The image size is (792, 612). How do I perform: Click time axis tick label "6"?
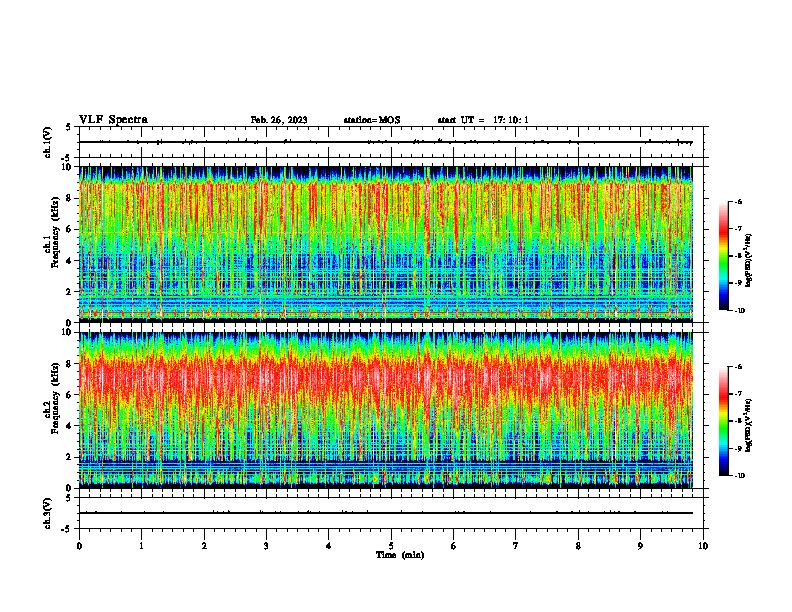pyautogui.click(x=454, y=546)
